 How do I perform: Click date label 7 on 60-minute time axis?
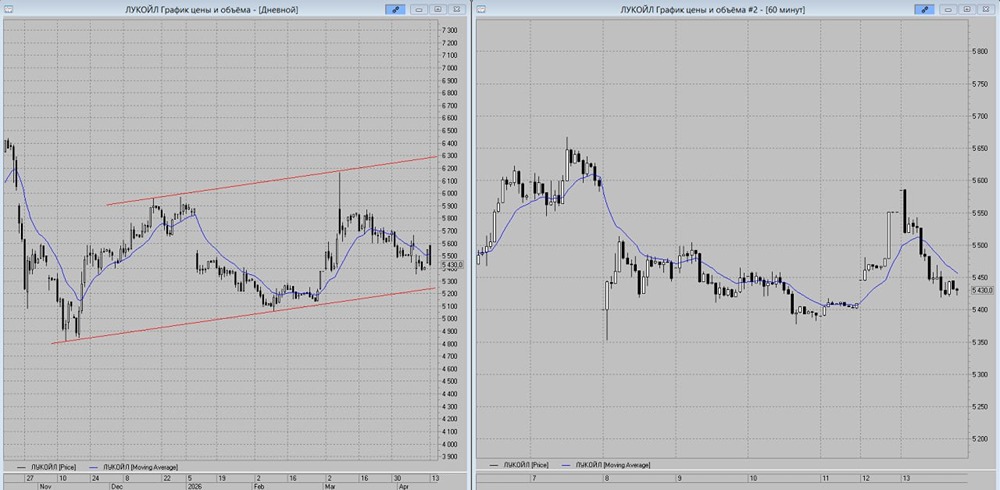pyautogui.click(x=533, y=477)
